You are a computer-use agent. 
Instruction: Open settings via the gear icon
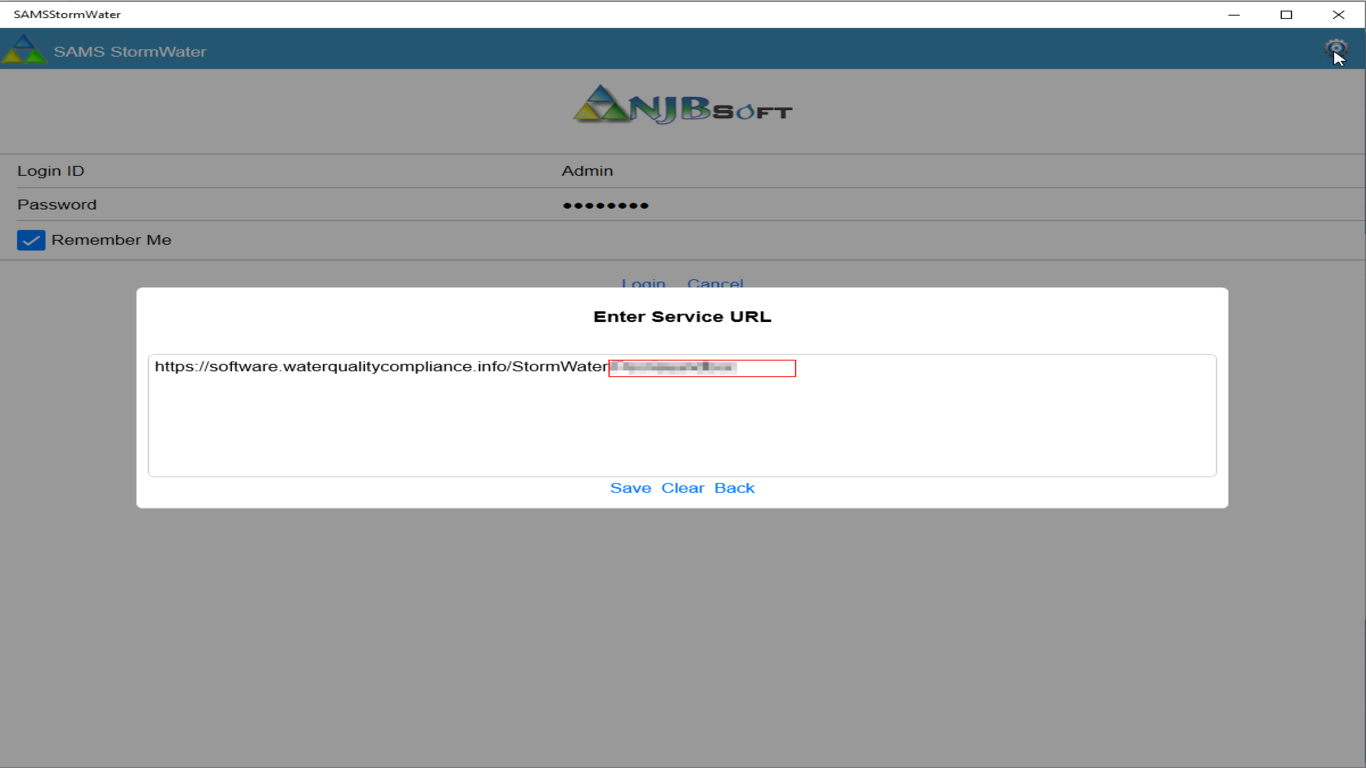tap(1335, 48)
